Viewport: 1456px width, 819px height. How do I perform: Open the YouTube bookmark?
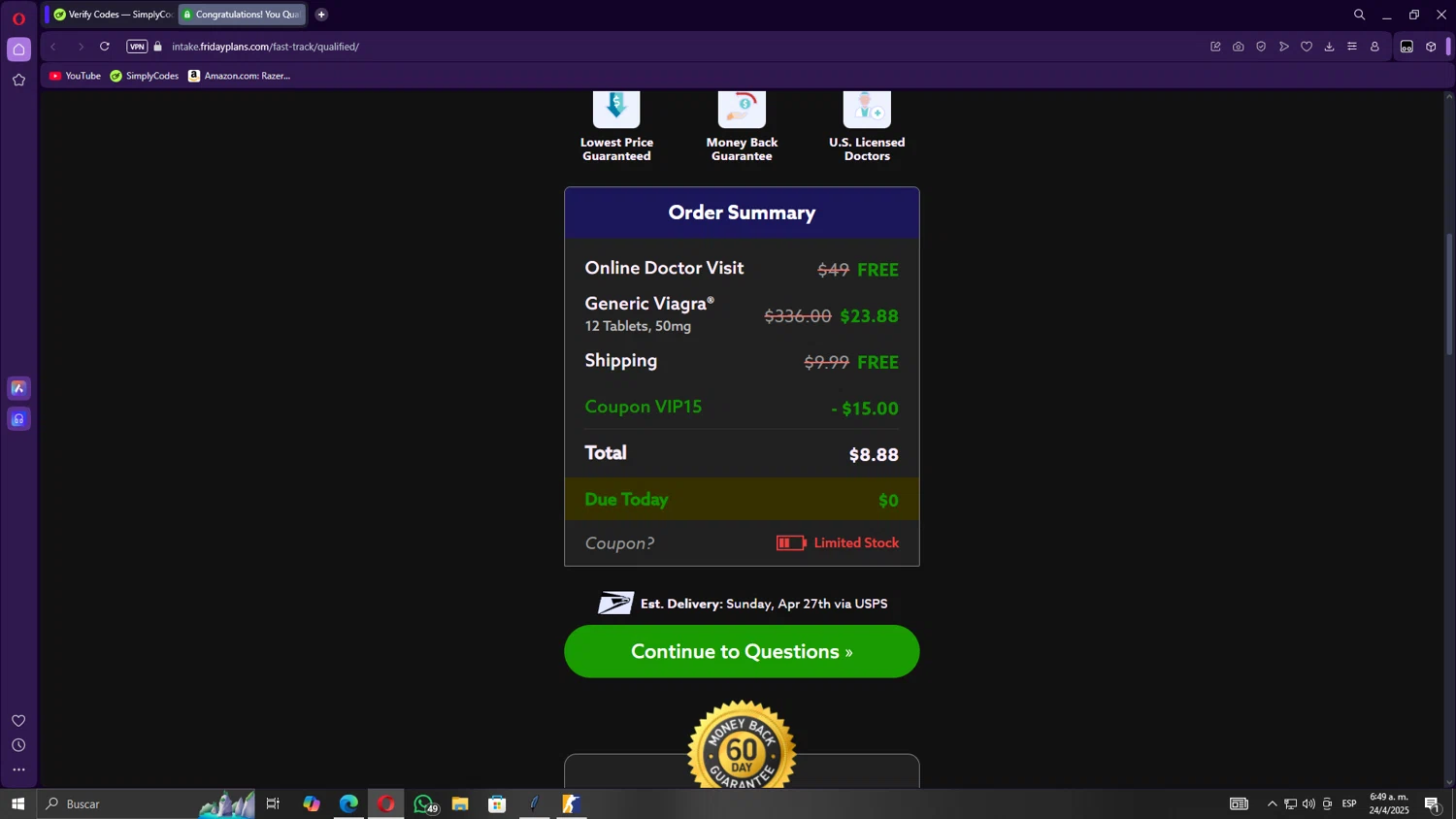[x=75, y=76]
